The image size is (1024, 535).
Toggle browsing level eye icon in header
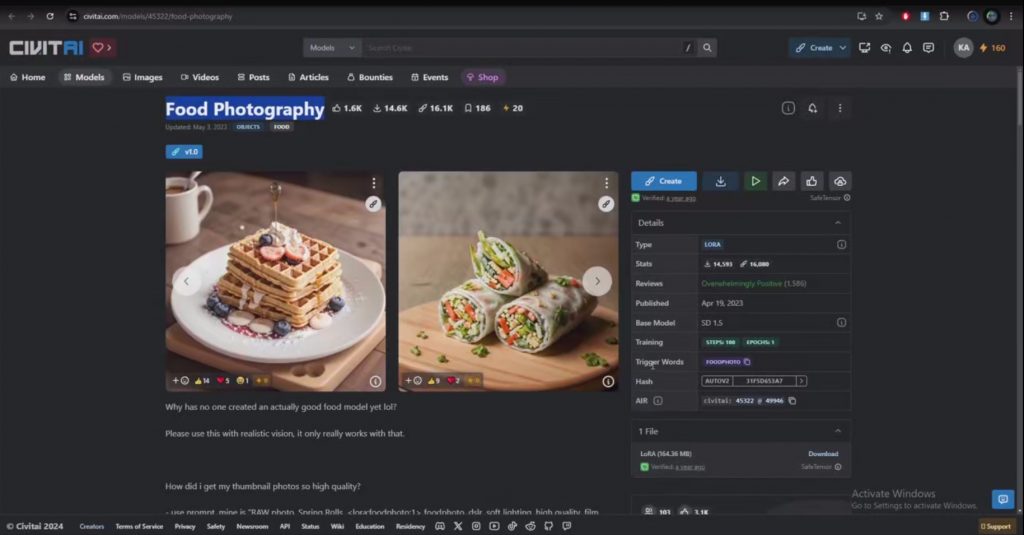(886, 48)
